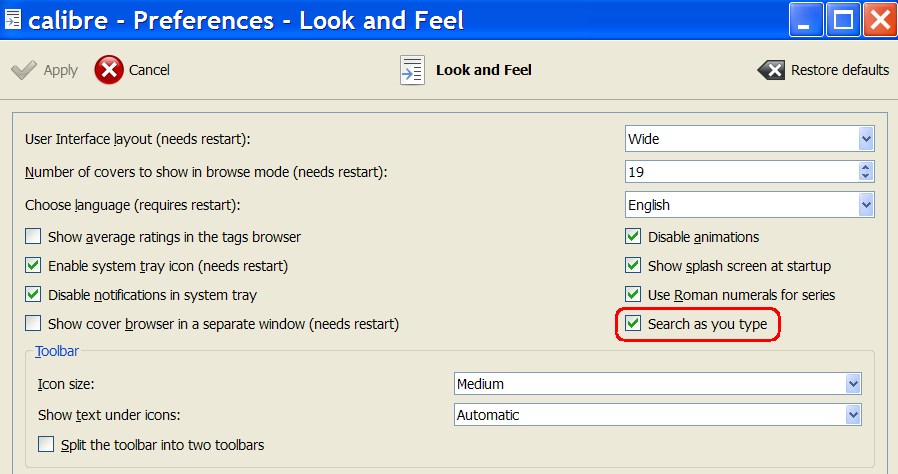Toggle Use Roman numerals for series
The width and height of the screenshot is (898, 474).
coord(633,295)
